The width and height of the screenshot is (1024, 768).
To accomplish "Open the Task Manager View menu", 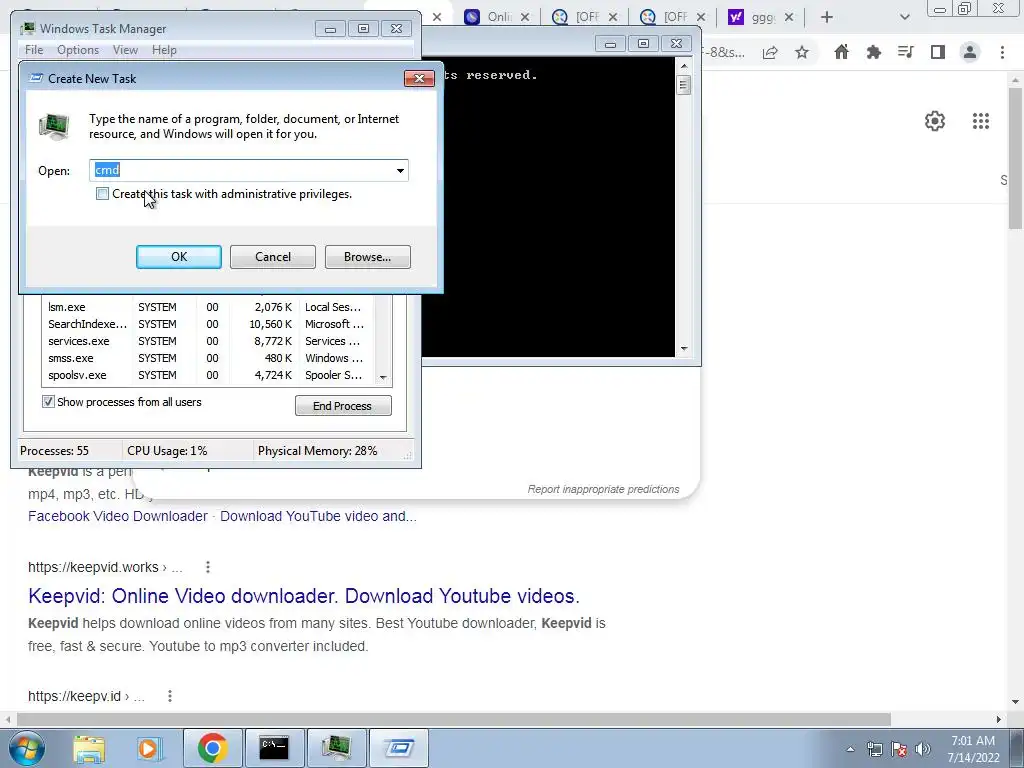I will (125, 50).
